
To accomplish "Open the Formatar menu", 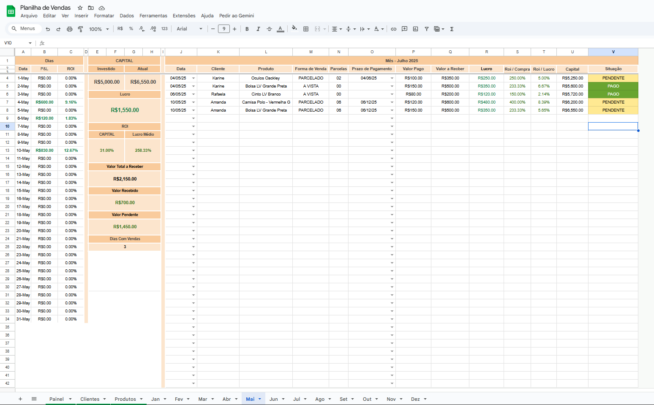I will [x=104, y=16].
